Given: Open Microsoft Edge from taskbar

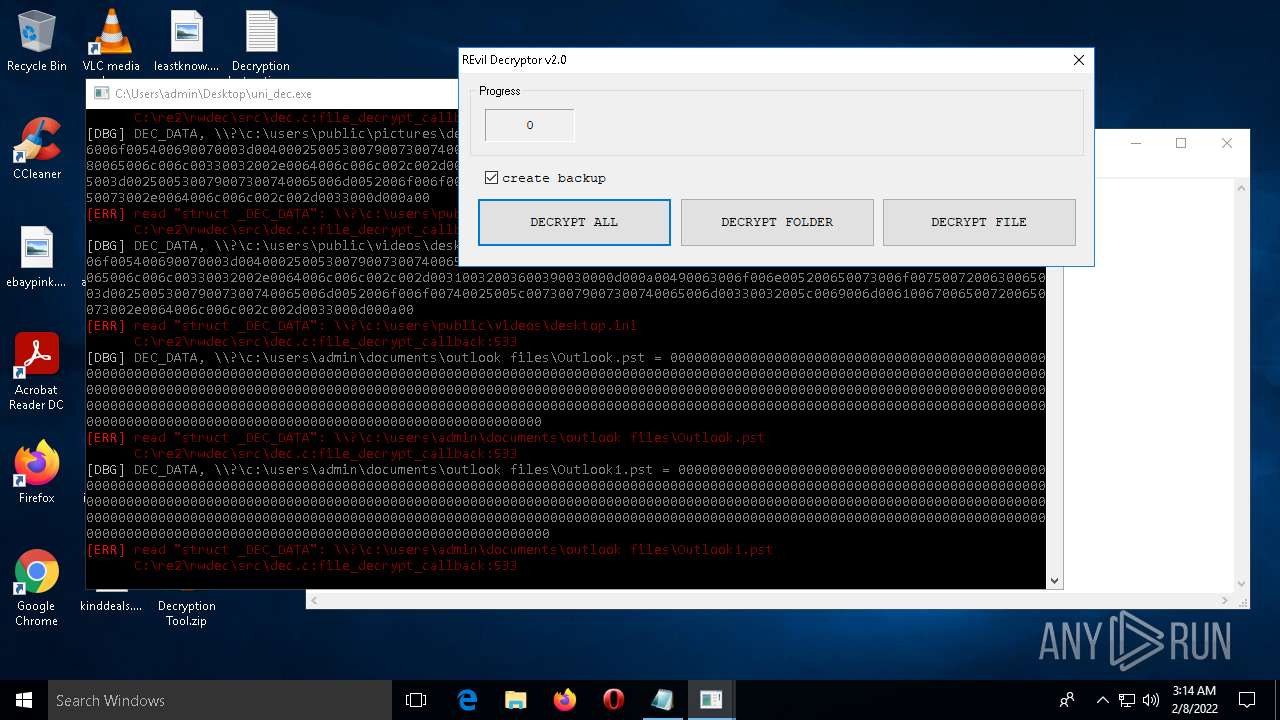Looking at the screenshot, I should (x=467, y=700).
